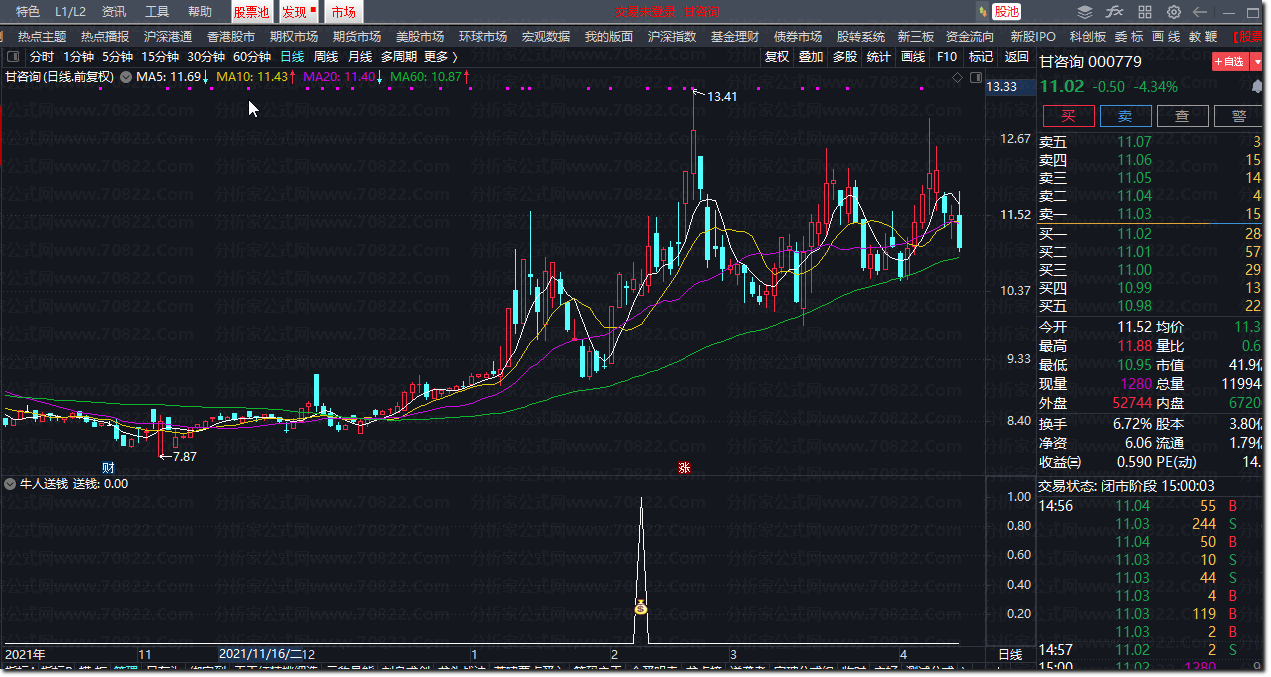Screen dimensions: 1271x677
Task: Click the back arrow icon in title bar
Action: point(1201,12)
